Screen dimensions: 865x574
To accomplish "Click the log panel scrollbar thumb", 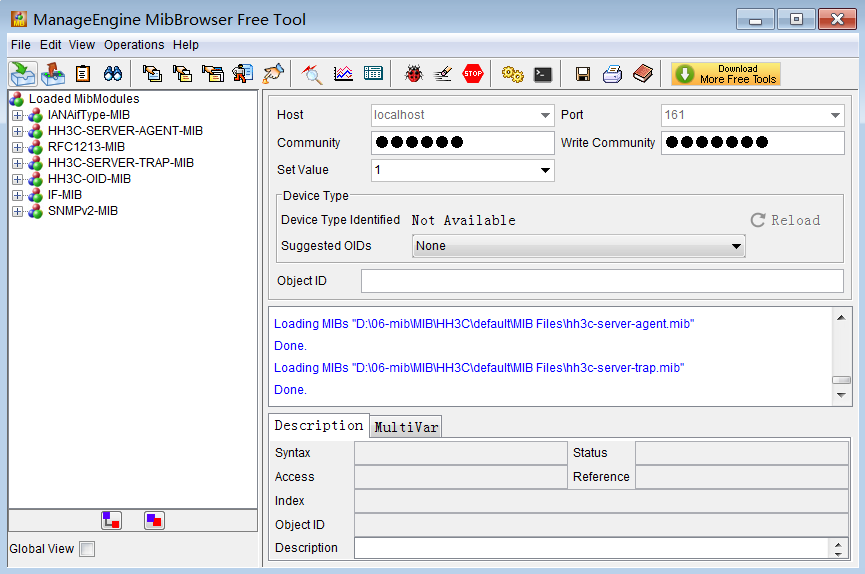I will click(841, 380).
